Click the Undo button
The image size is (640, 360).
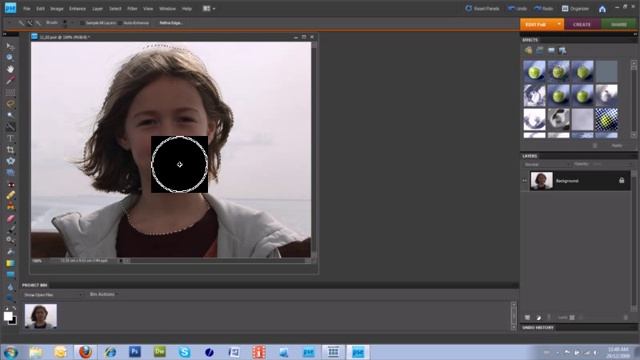[517, 9]
